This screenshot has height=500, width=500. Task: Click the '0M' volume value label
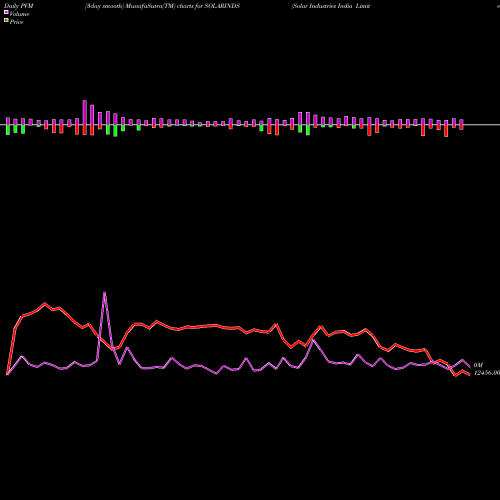point(478,365)
